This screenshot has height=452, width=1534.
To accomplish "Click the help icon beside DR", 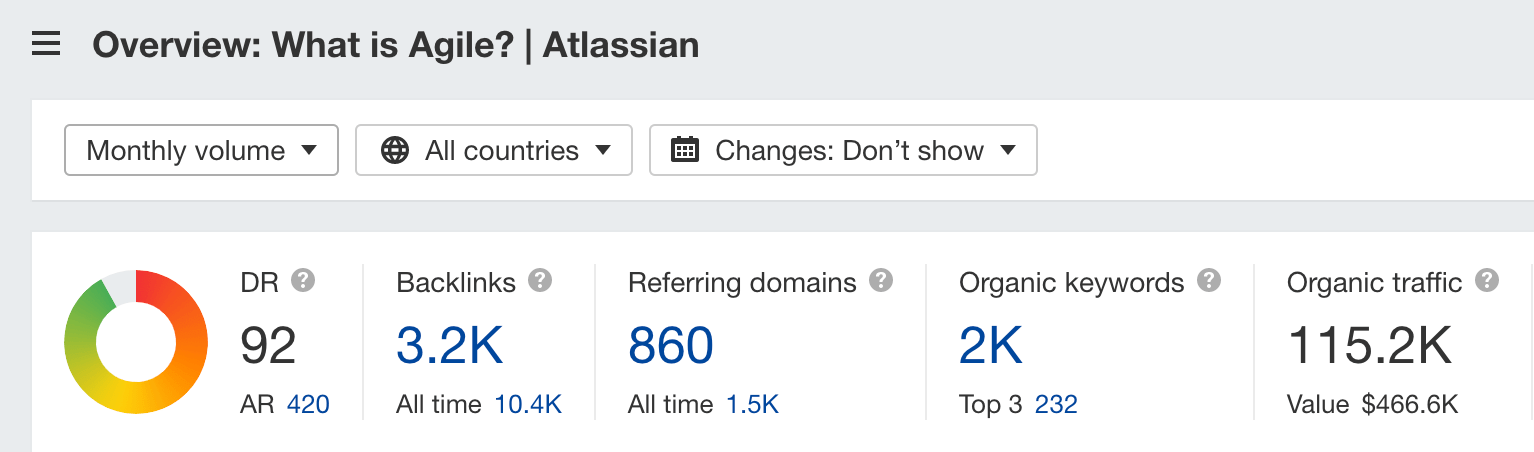I will [x=303, y=281].
